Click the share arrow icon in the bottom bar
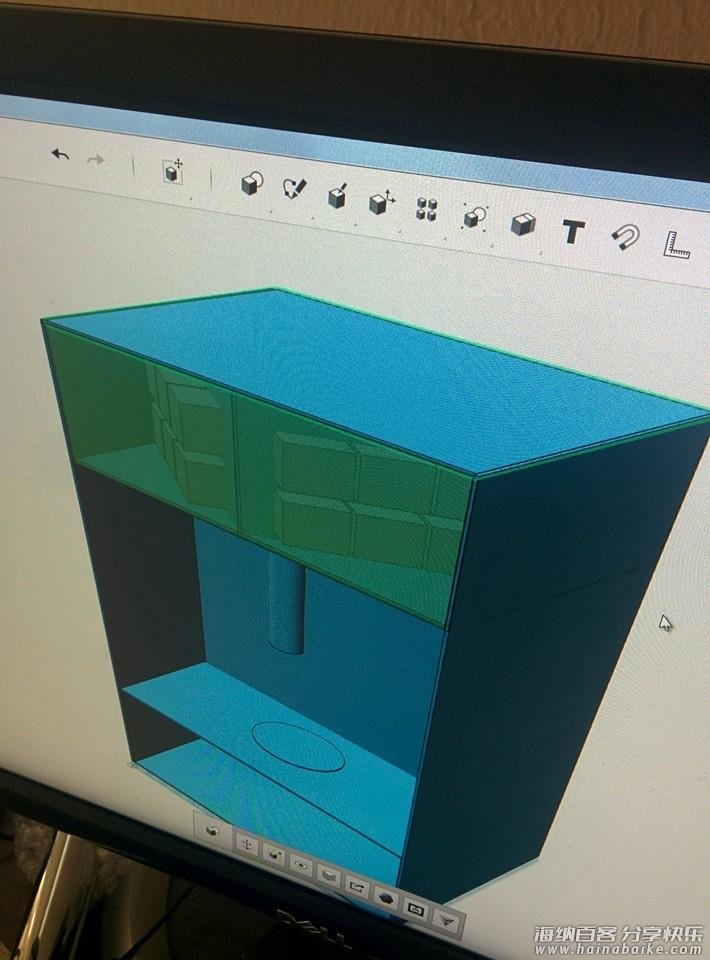Viewport: 710px width, 960px height. tap(356, 886)
